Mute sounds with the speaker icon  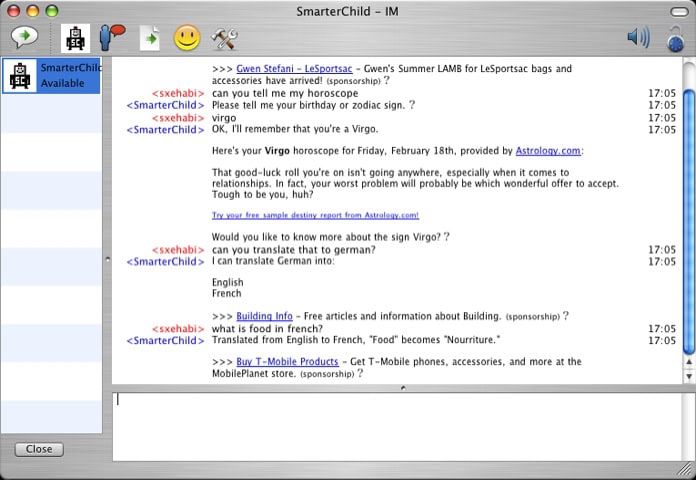(638, 38)
